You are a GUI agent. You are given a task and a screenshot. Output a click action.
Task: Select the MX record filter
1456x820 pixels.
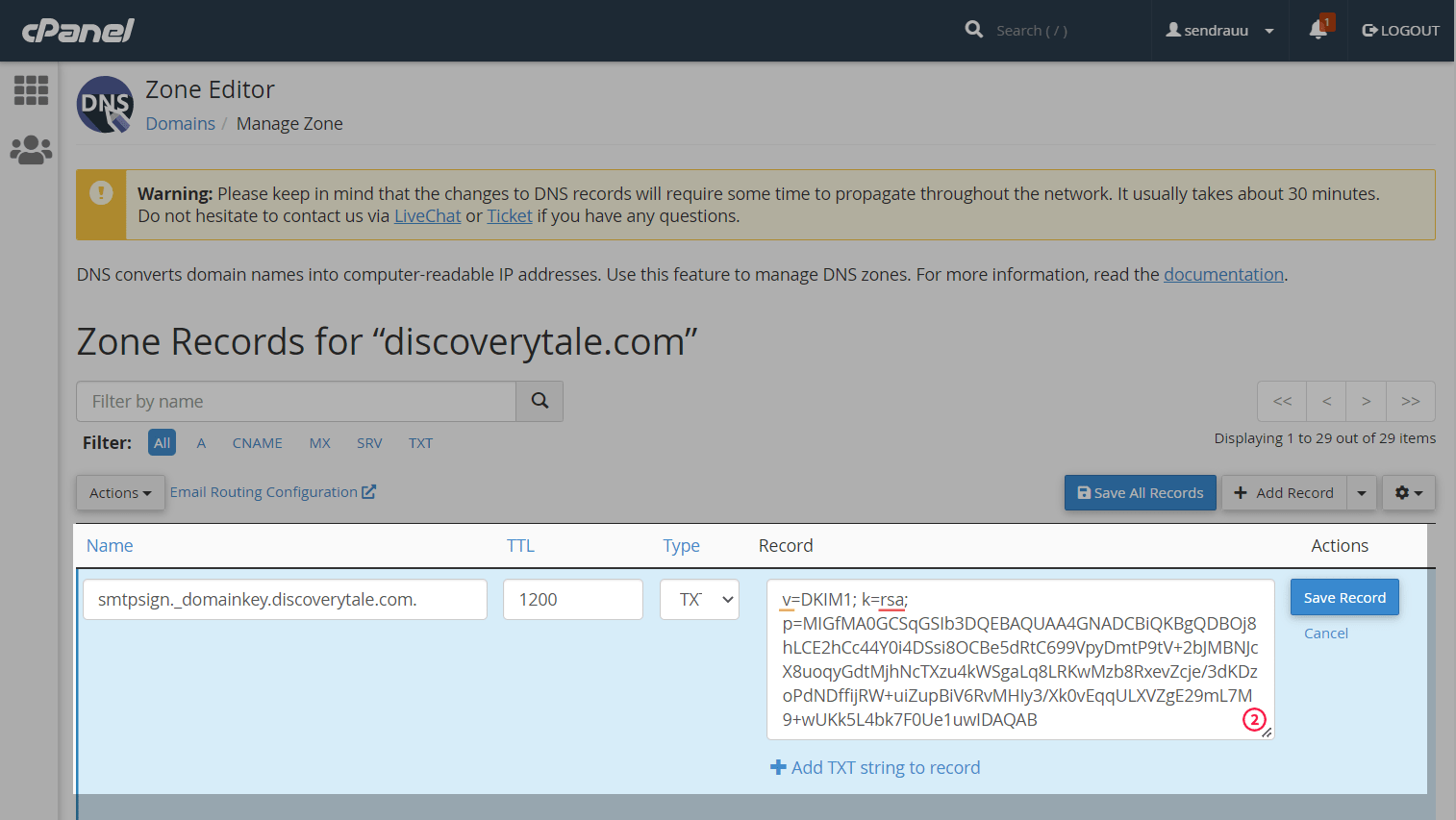point(319,443)
